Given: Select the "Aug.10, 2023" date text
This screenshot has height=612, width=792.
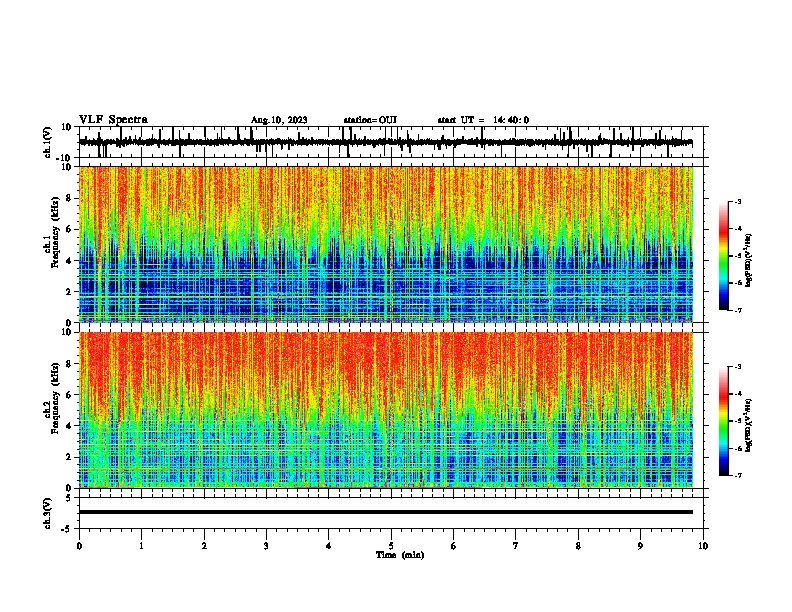Looking at the screenshot, I should tap(279, 120).
